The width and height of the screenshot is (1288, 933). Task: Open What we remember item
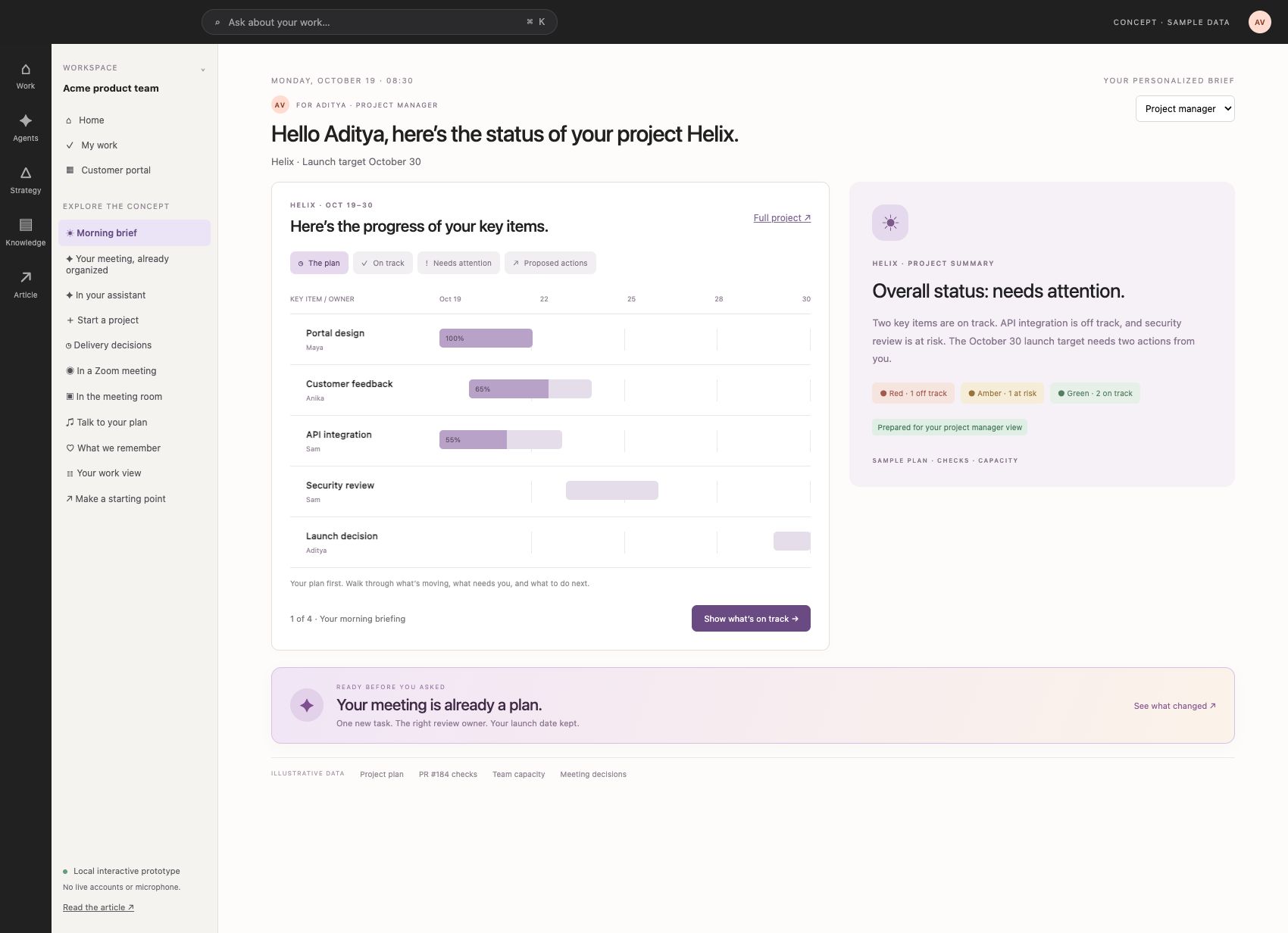point(135,448)
